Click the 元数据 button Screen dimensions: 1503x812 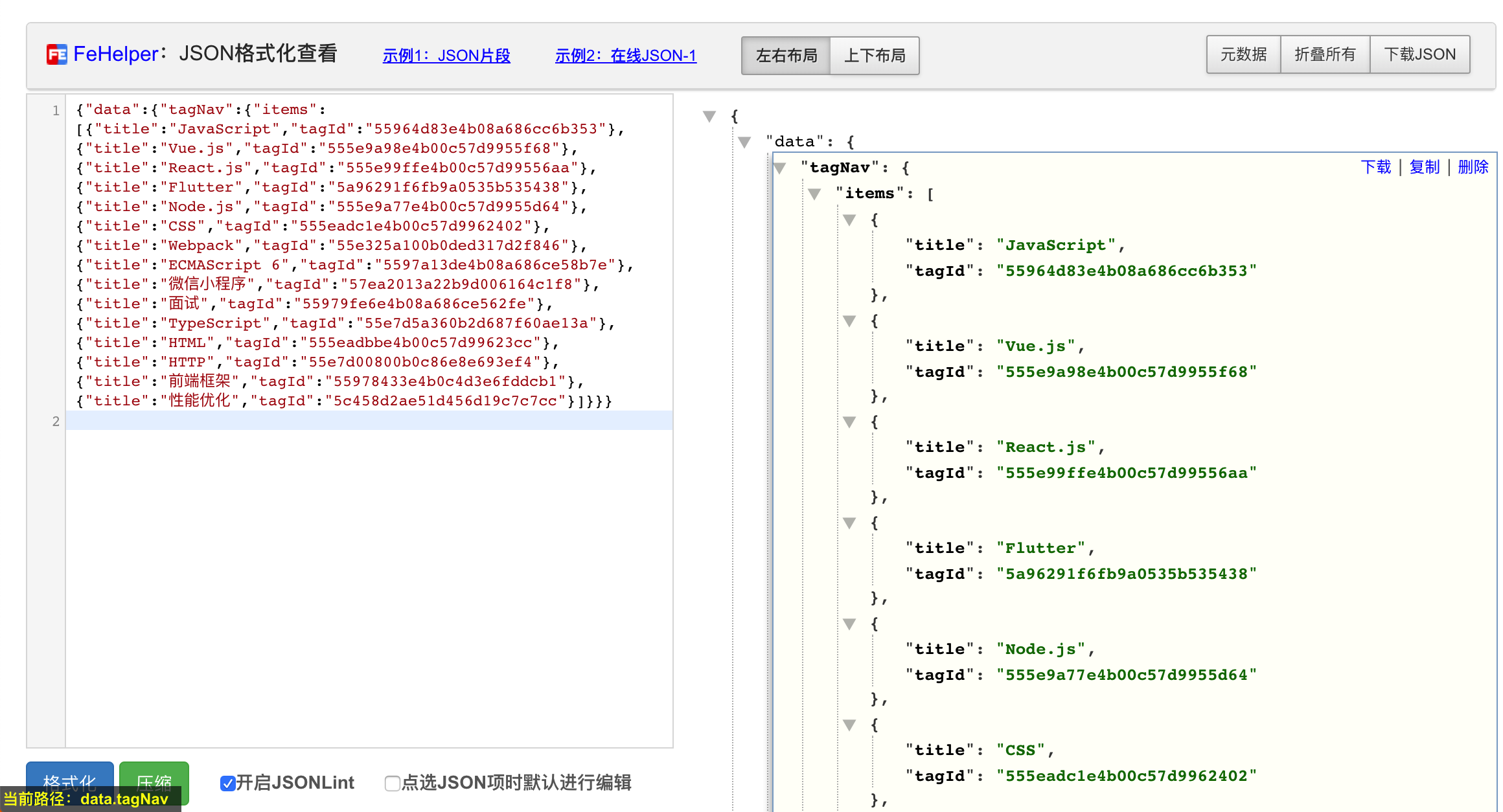pos(1244,54)
